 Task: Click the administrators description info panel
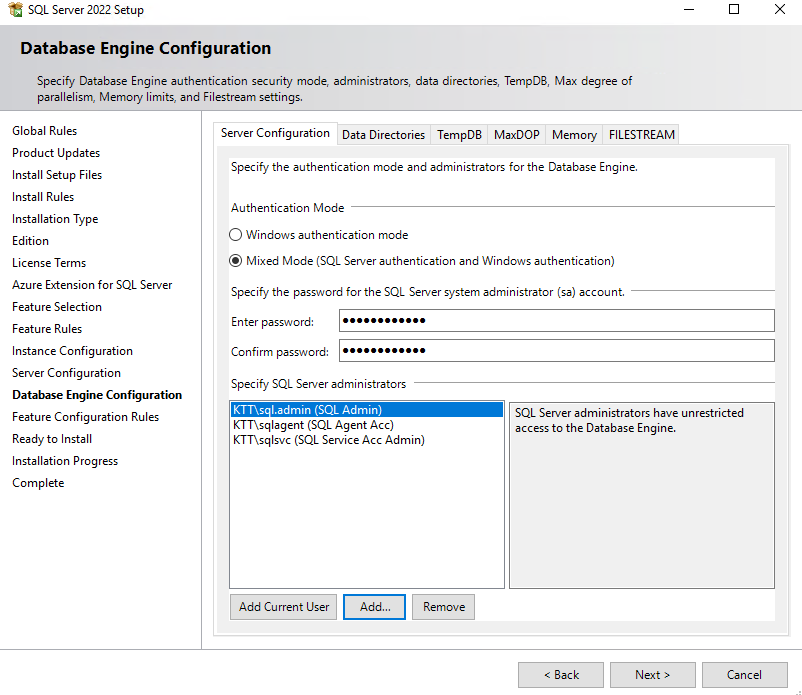642,495
